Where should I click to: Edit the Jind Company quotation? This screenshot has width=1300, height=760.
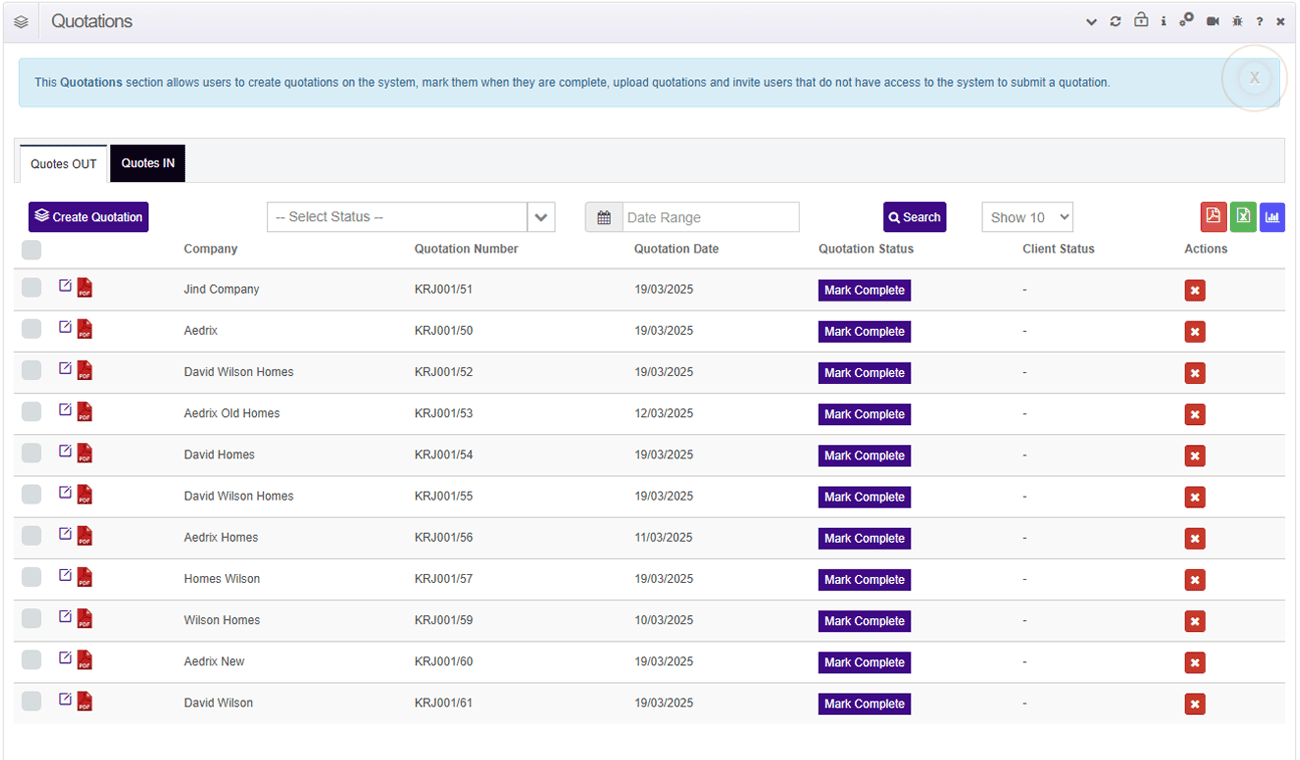[65, 285]
